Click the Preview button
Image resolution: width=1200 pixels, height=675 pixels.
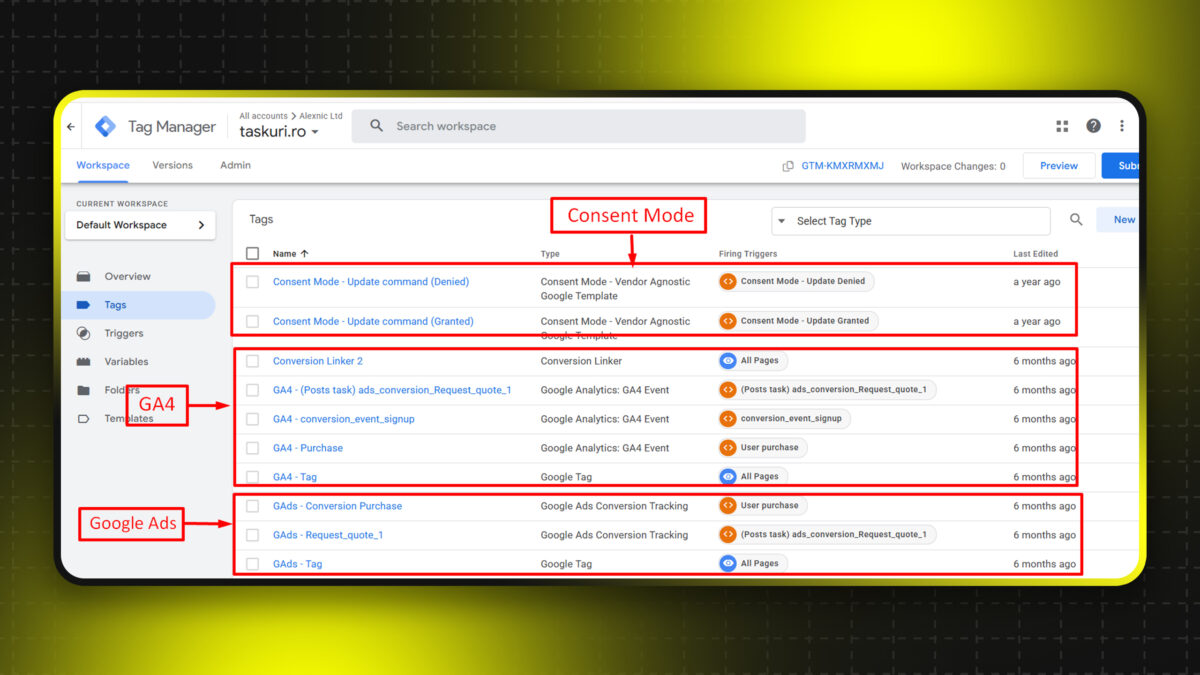[1058, 166]
